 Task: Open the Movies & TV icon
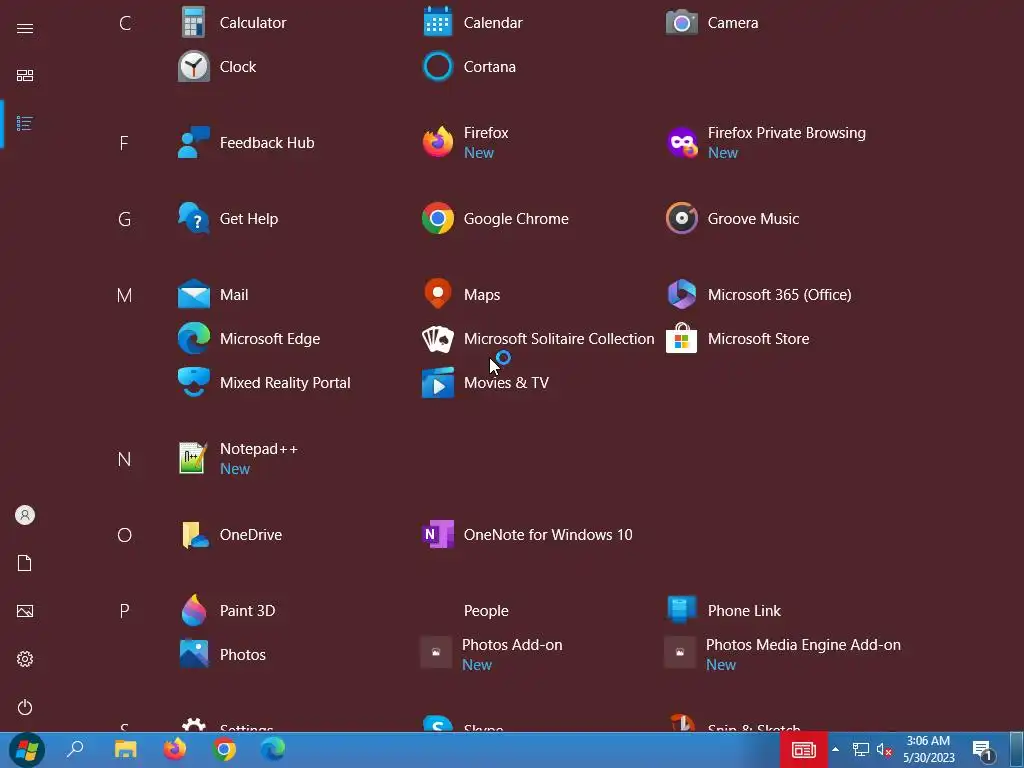coord(438,382)
